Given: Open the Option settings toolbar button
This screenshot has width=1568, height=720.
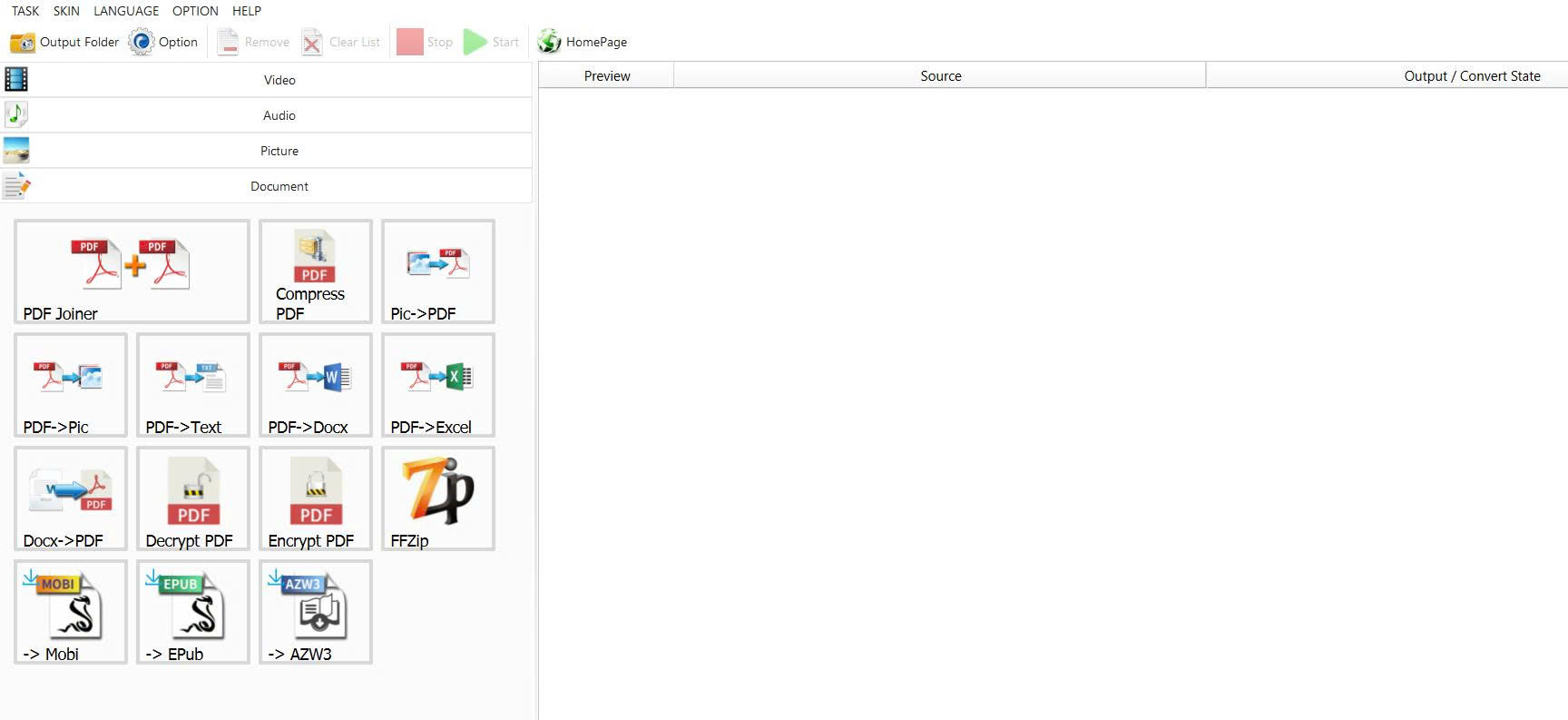Looking at the screenshot, I should click(x=163, y=42).
